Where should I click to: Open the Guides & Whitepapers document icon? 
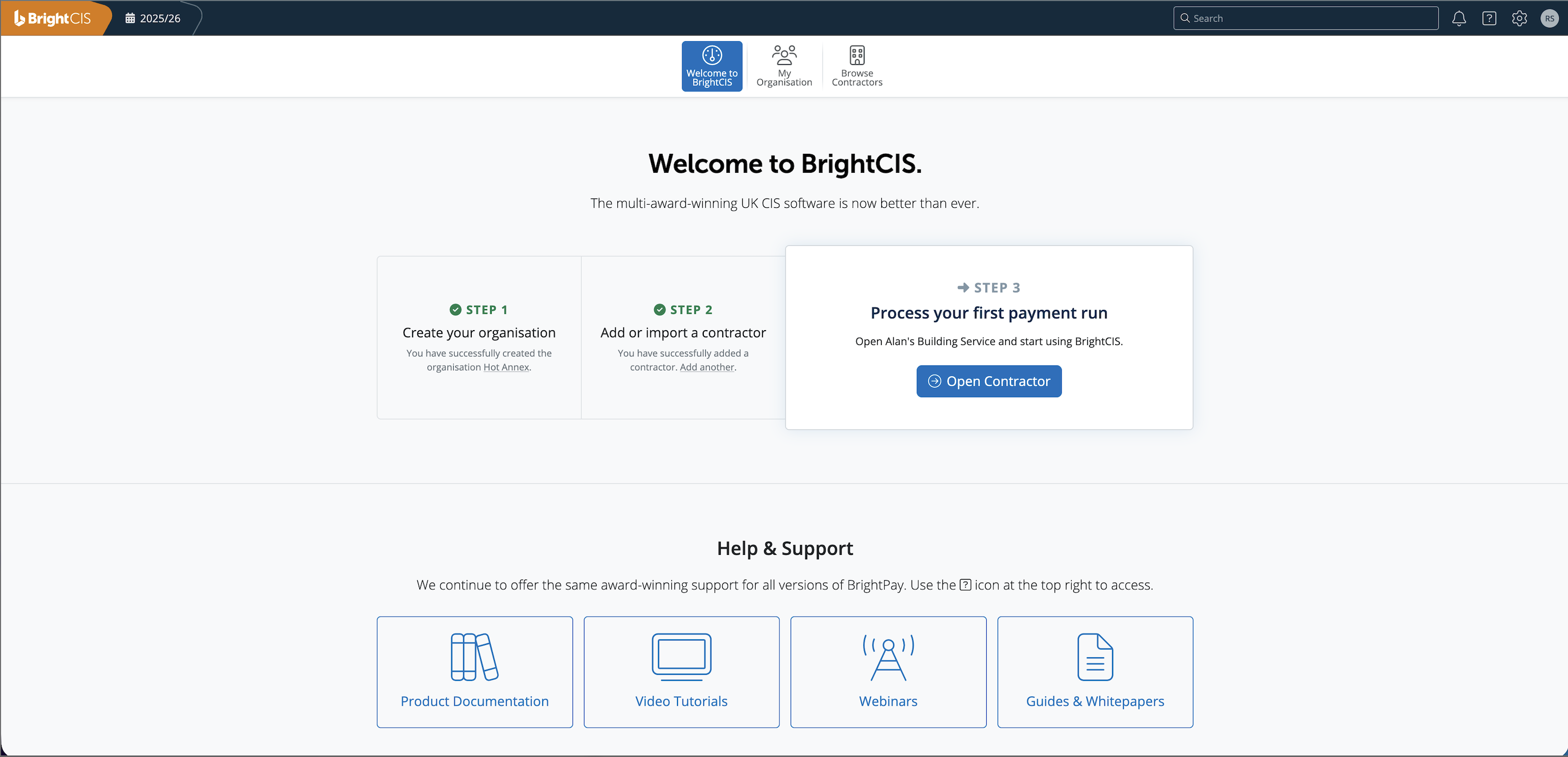[1095, 657]
